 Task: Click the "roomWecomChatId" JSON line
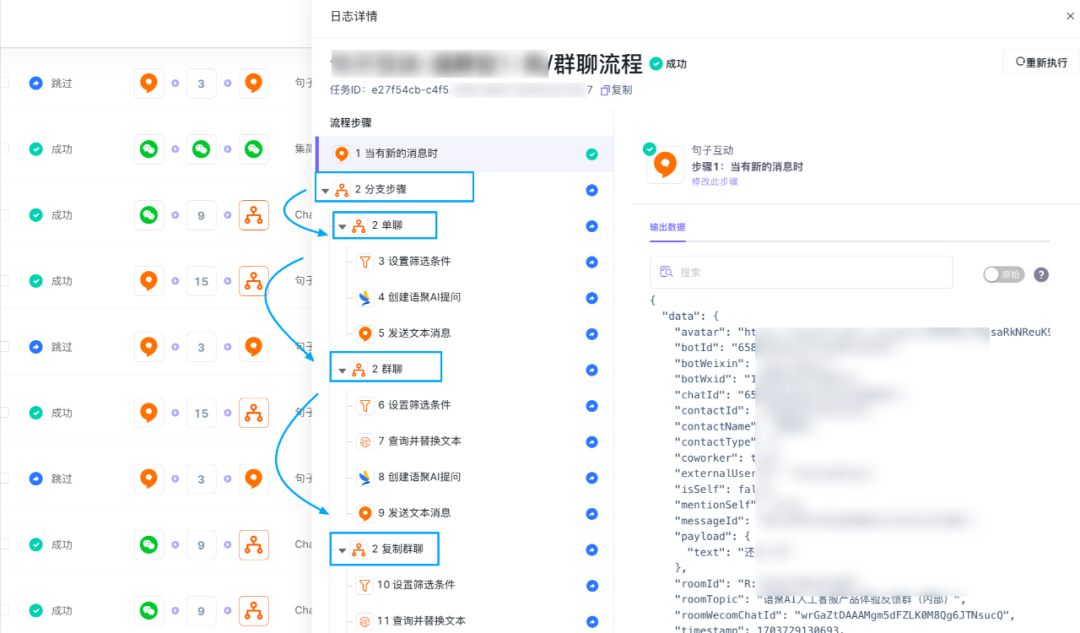click(845, 615)
